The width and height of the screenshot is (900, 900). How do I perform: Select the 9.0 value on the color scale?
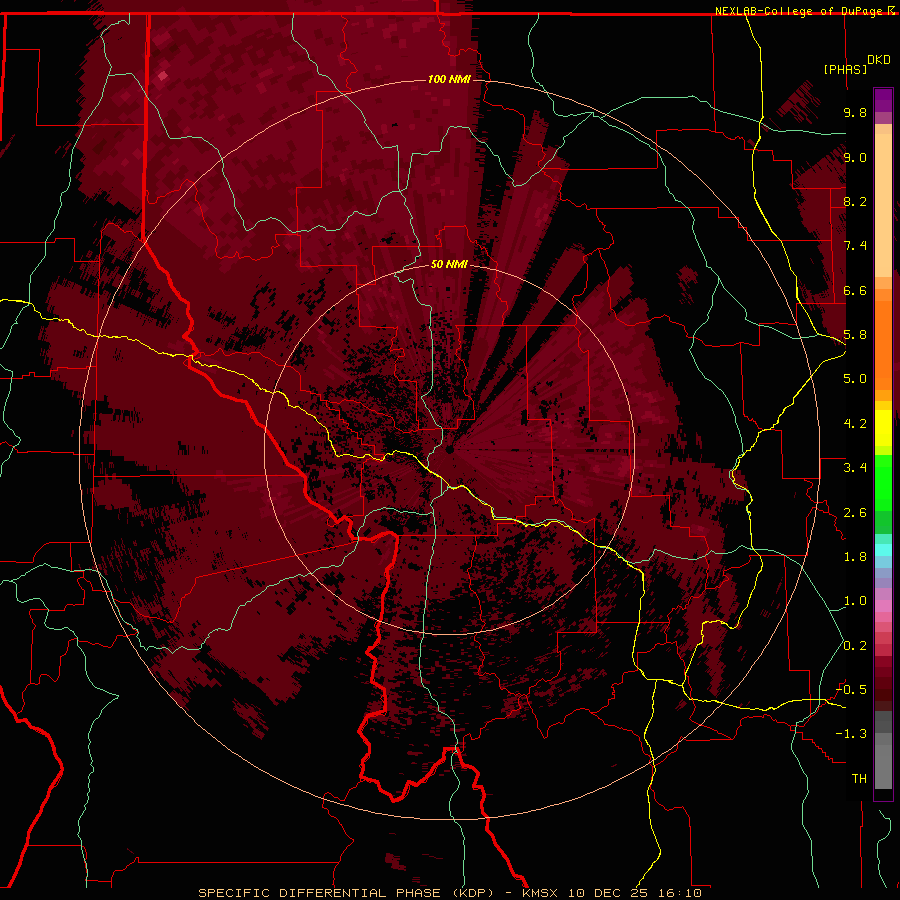855,157
